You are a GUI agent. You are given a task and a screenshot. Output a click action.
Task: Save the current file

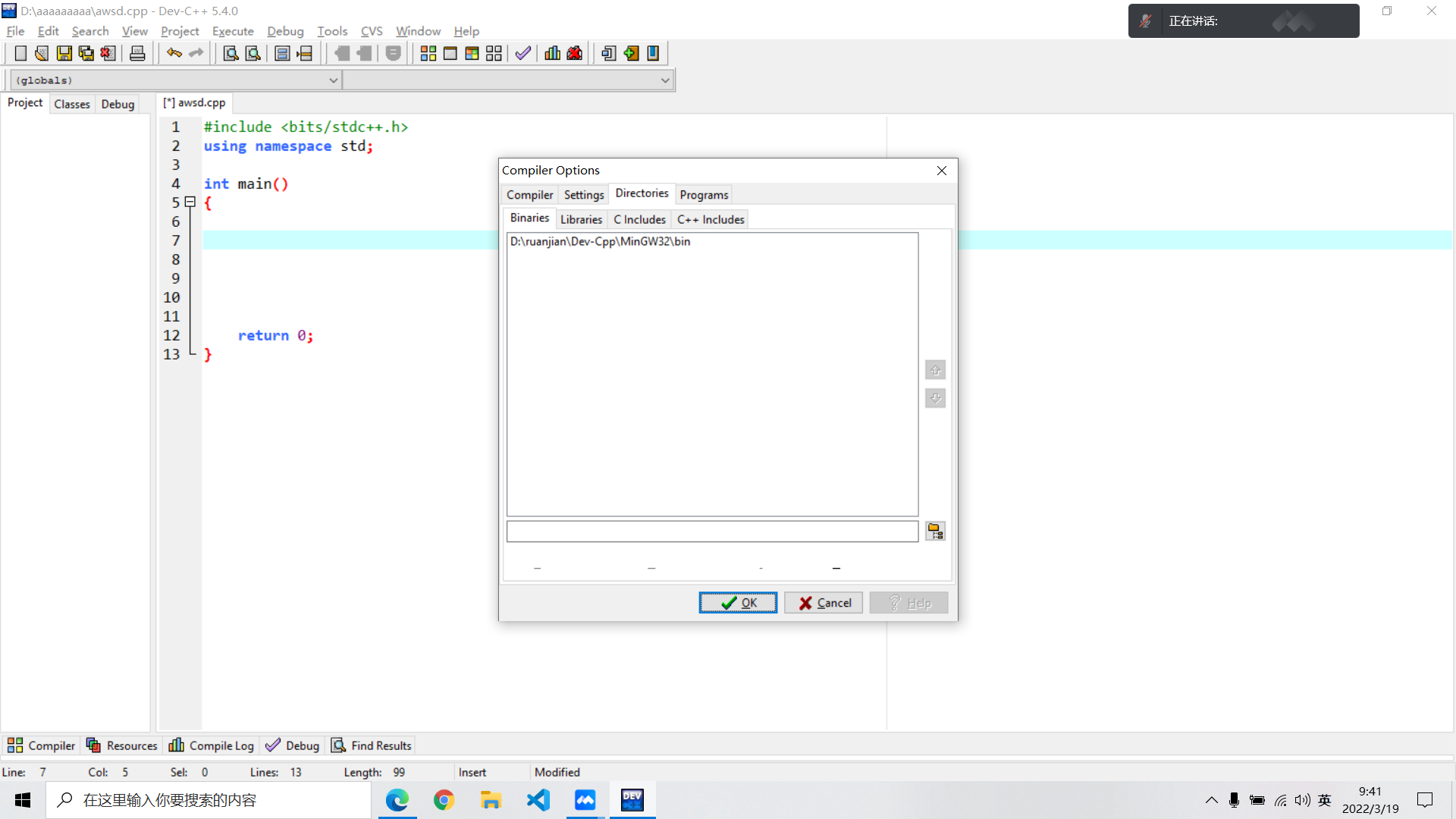(64, 53)
